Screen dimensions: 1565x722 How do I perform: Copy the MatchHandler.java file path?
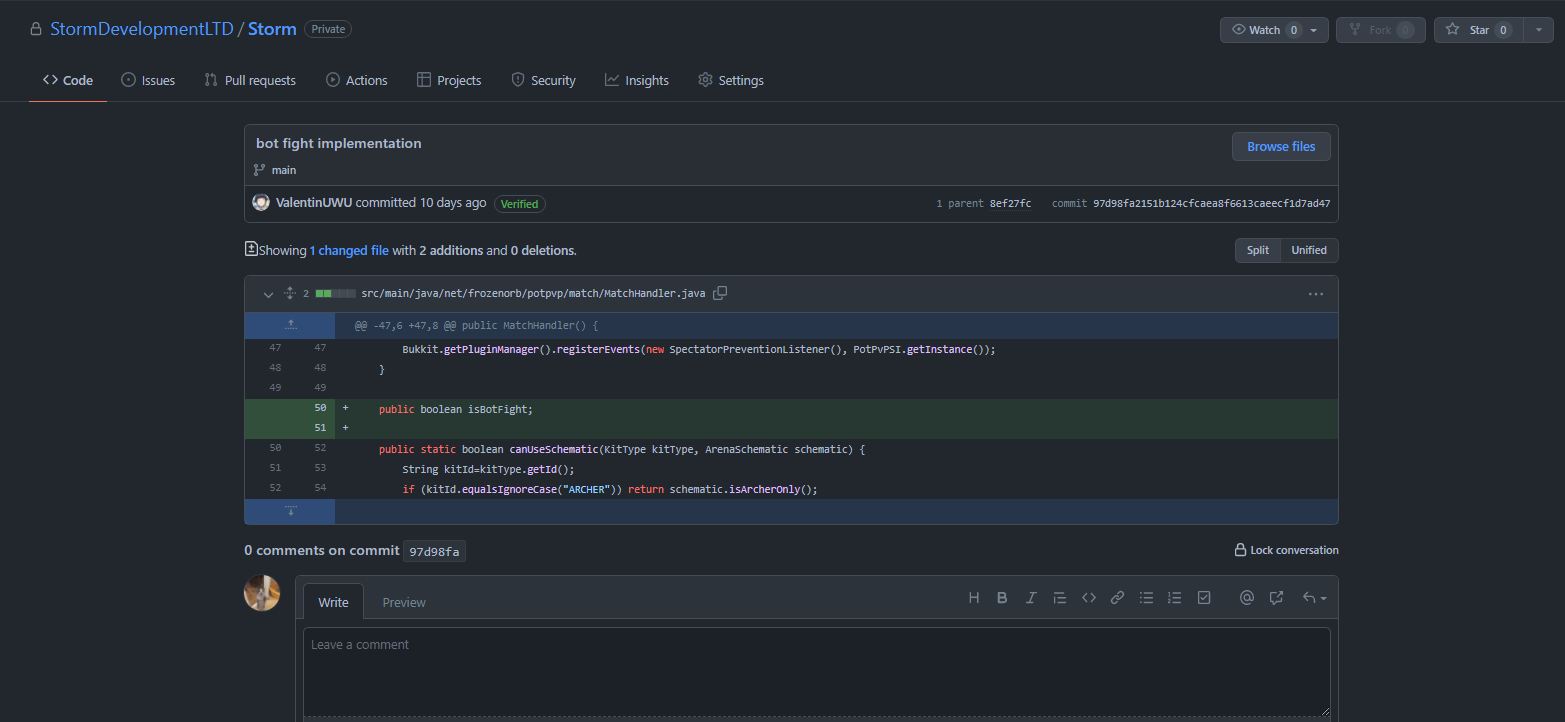(x=720, y=294)
